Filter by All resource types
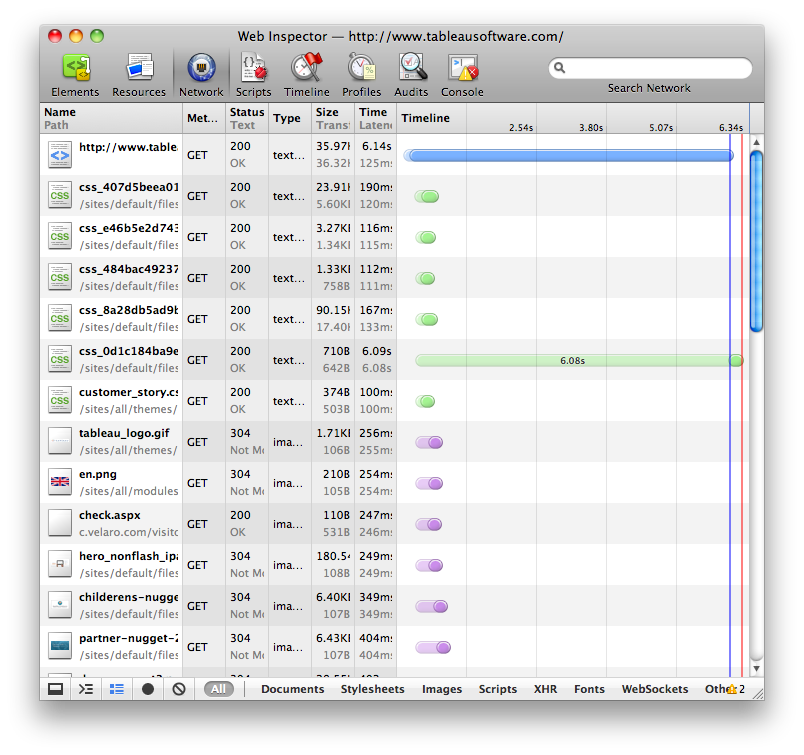This screenshot has height=755, width=804. 218,689
